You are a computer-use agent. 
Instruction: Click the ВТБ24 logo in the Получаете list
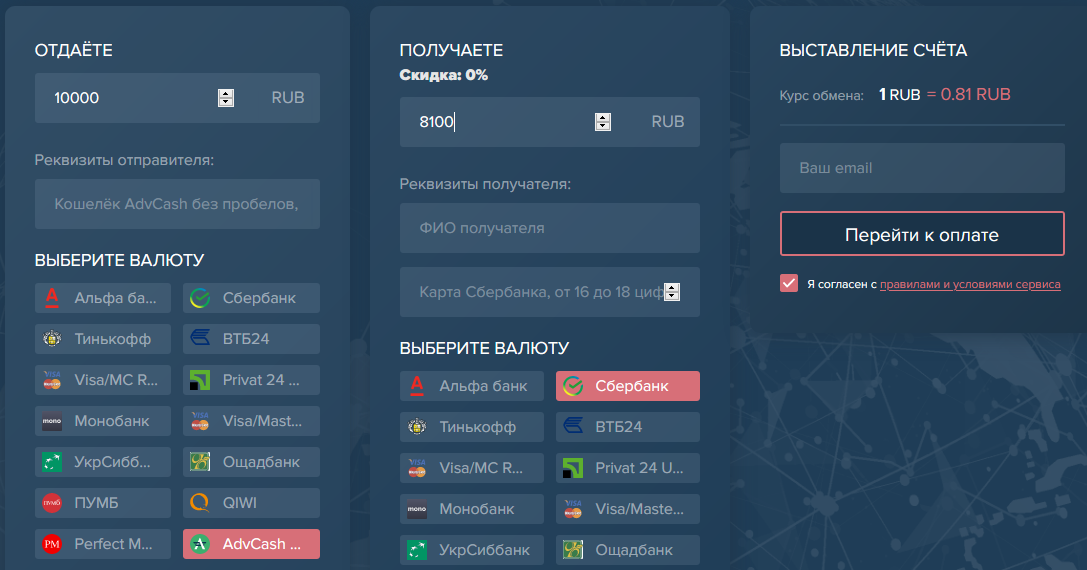573,427
